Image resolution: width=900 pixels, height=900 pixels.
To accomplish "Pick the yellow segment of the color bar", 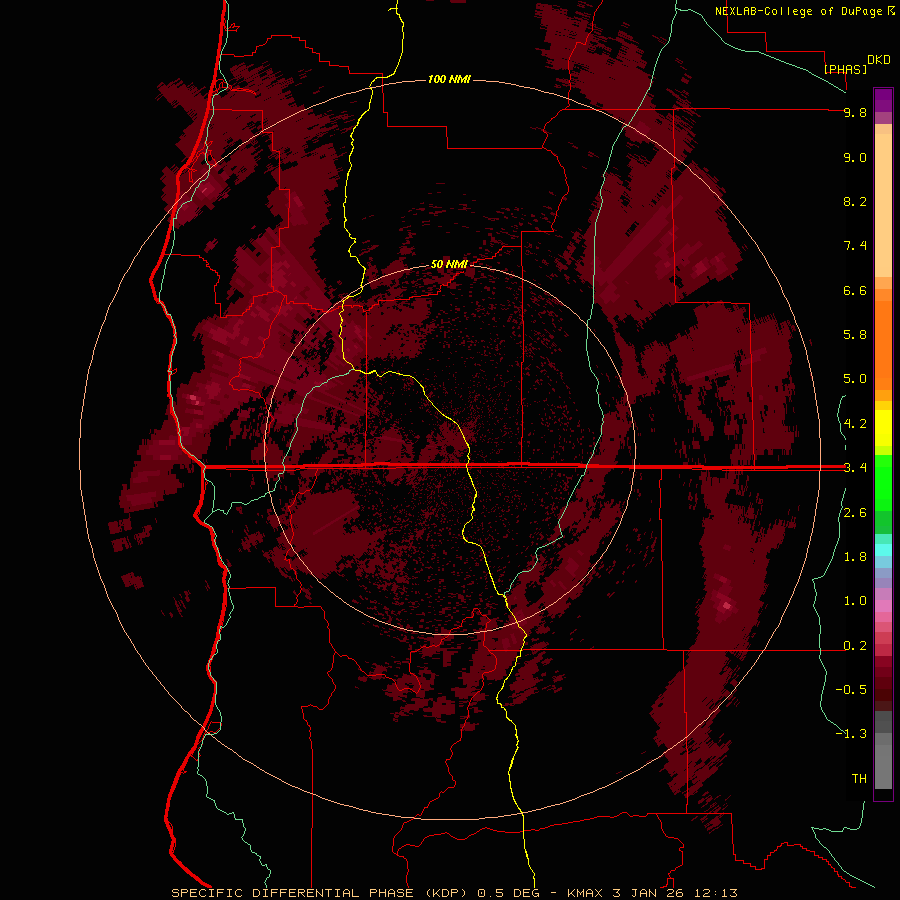I will pos(883,428).
